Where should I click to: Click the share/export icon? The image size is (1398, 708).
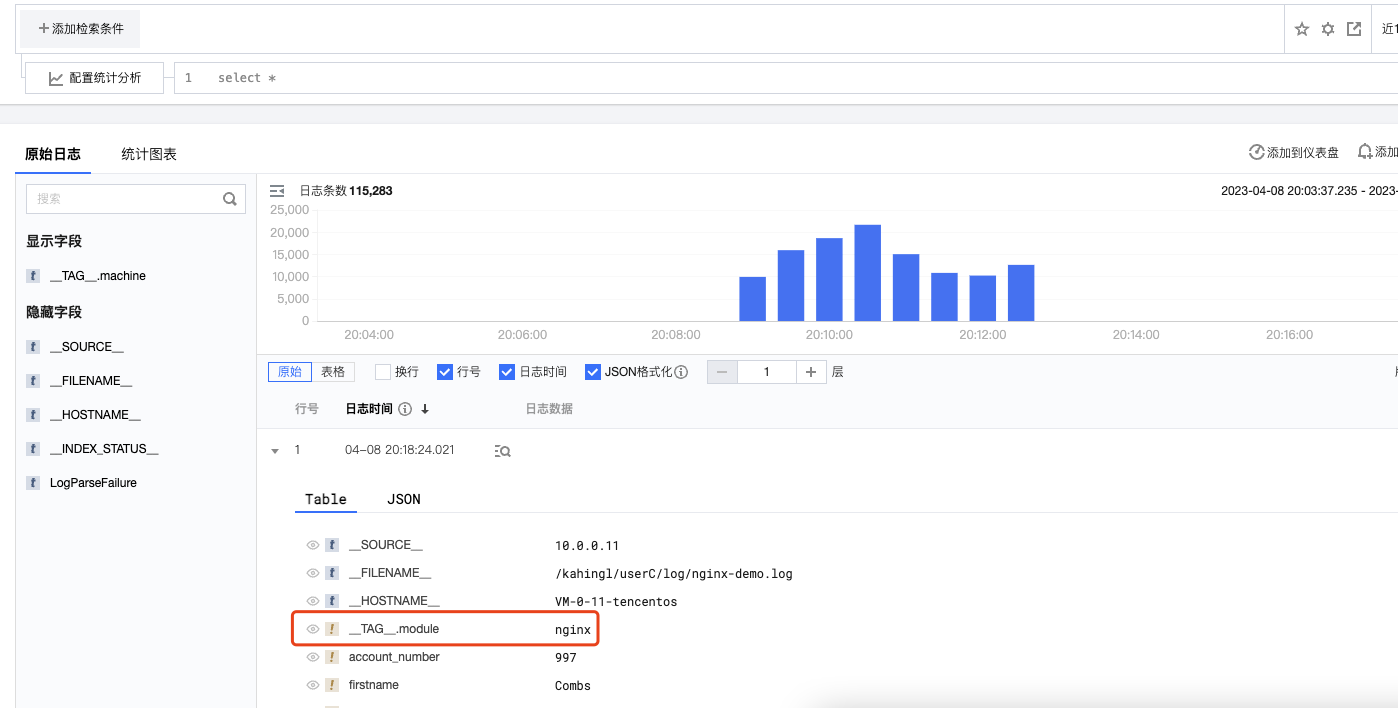coord(1354,29)
